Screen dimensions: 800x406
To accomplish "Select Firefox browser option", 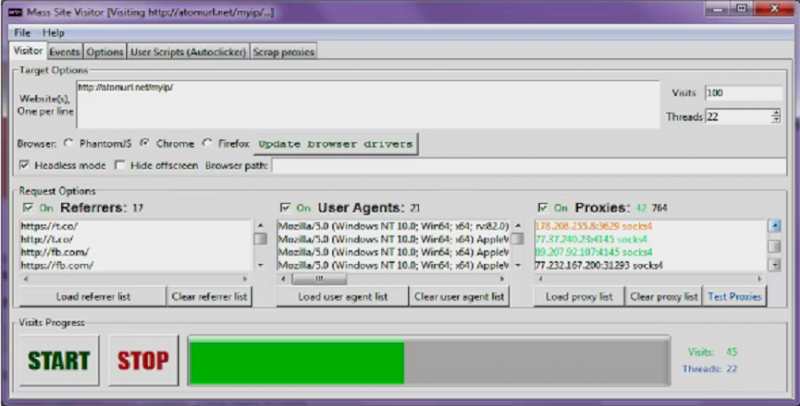I will pyautogui.click(x=207, y=144).
